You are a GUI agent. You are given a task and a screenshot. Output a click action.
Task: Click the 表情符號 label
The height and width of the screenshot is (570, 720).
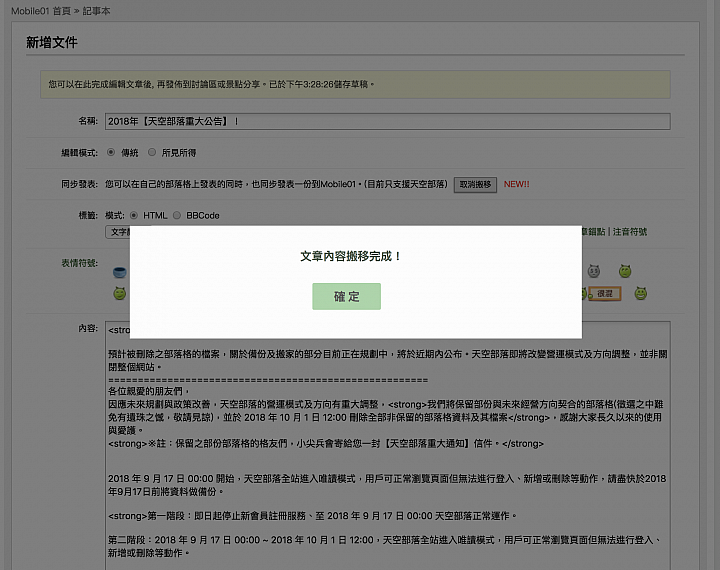coord(79,263)
